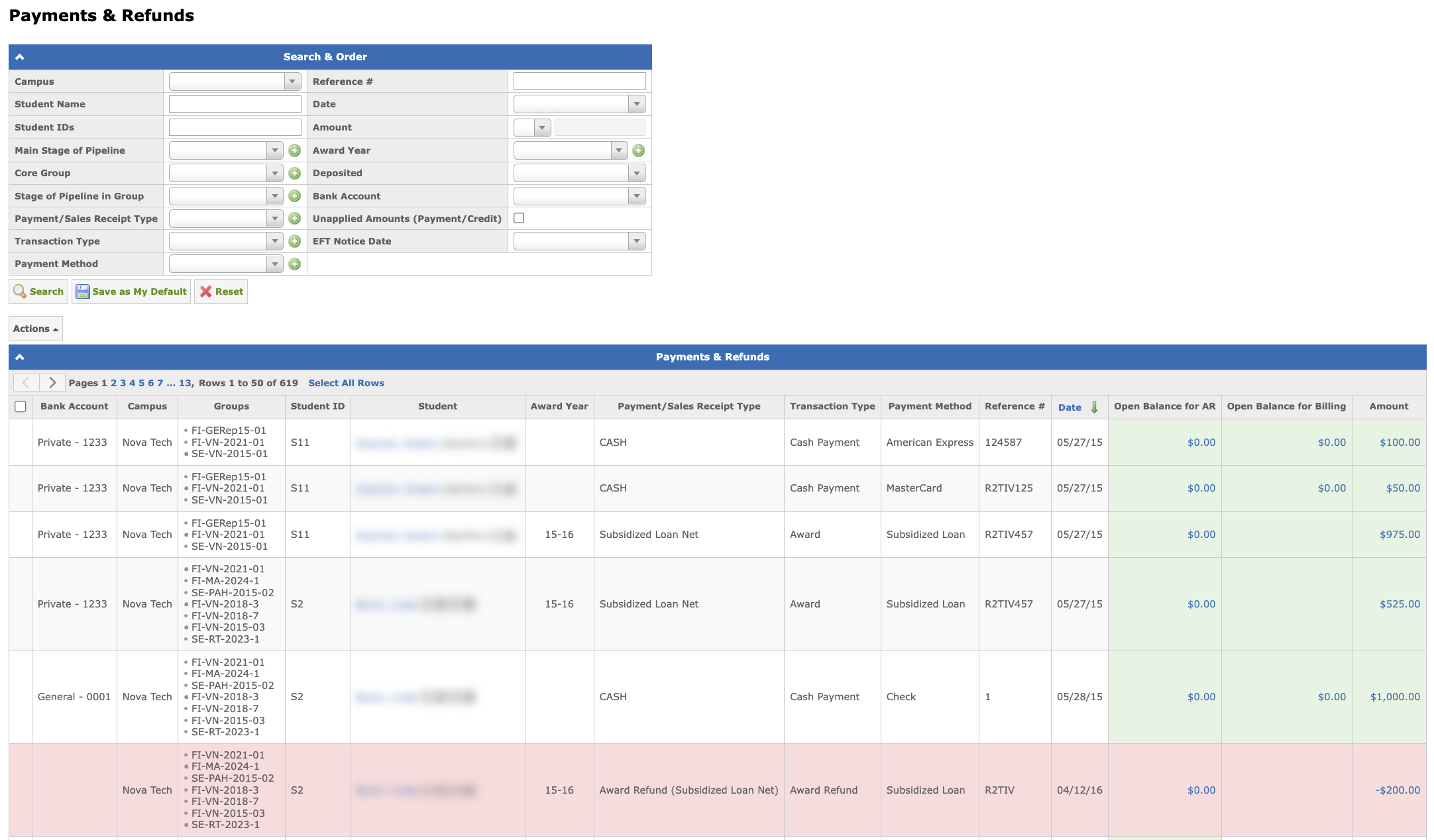Click green plus beside Transaction Type dropdown
The height and width of the screenshot is (840, 1434).
tap(295, 242)
